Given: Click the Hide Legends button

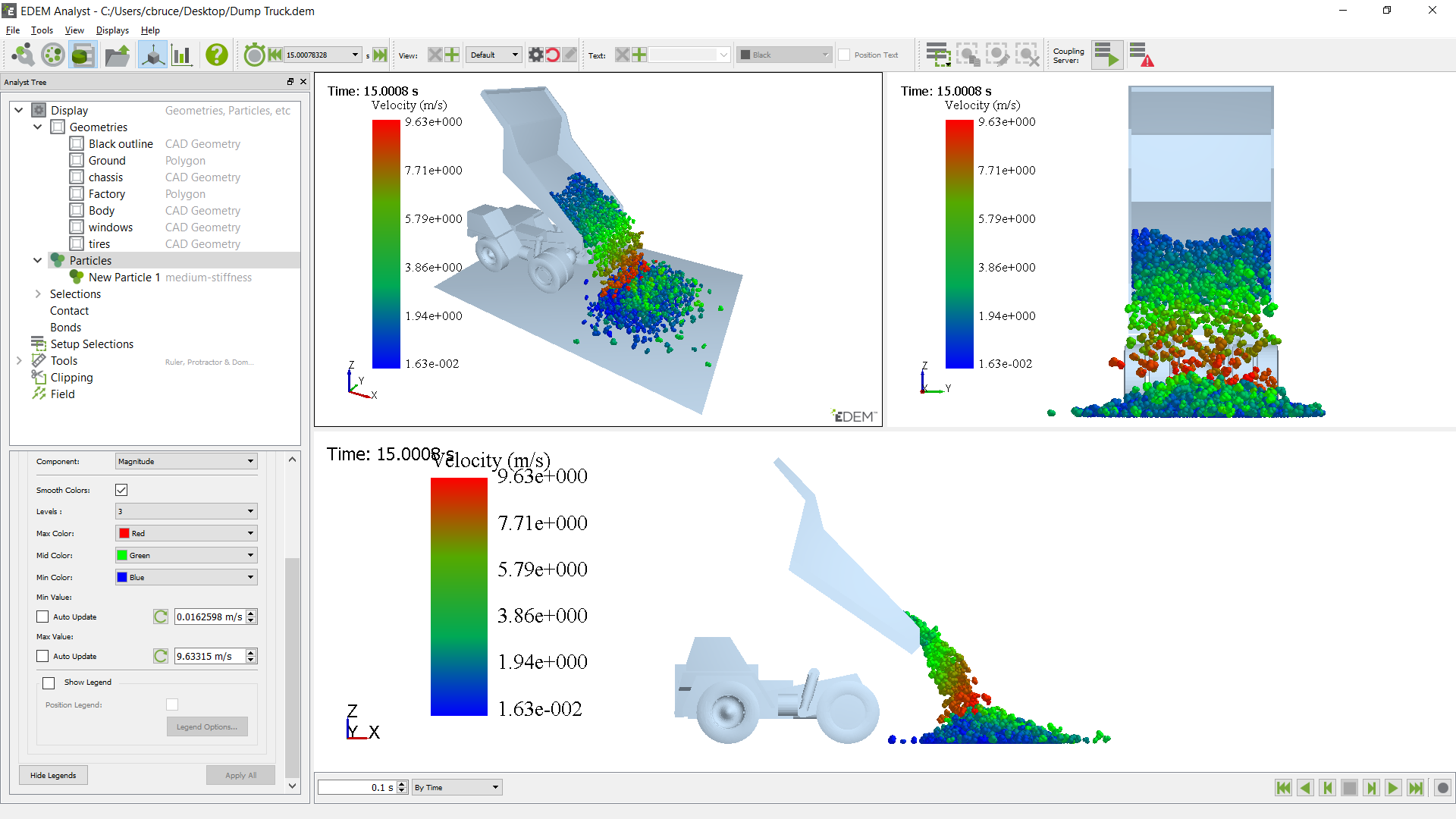Looking at the screenshot, I should (x=53, y=775).
